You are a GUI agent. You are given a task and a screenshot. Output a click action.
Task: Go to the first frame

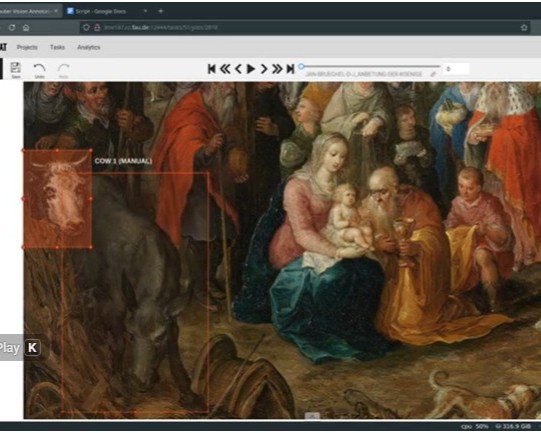coord(212,69)
